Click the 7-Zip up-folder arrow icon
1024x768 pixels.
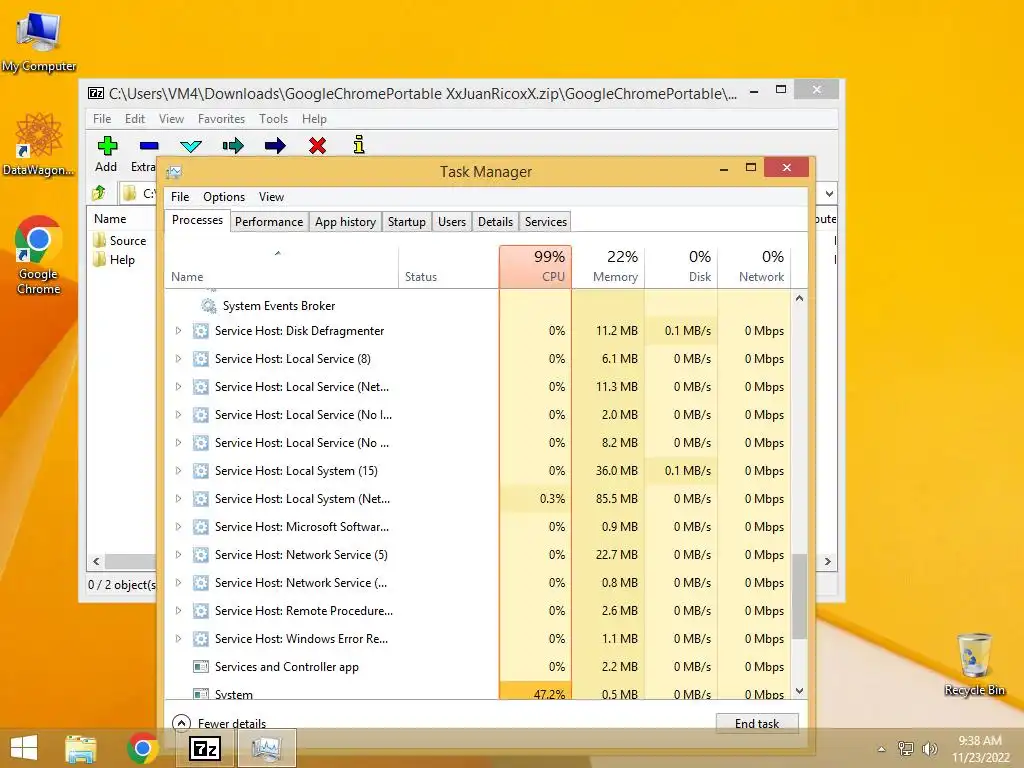tap(99, 193)
